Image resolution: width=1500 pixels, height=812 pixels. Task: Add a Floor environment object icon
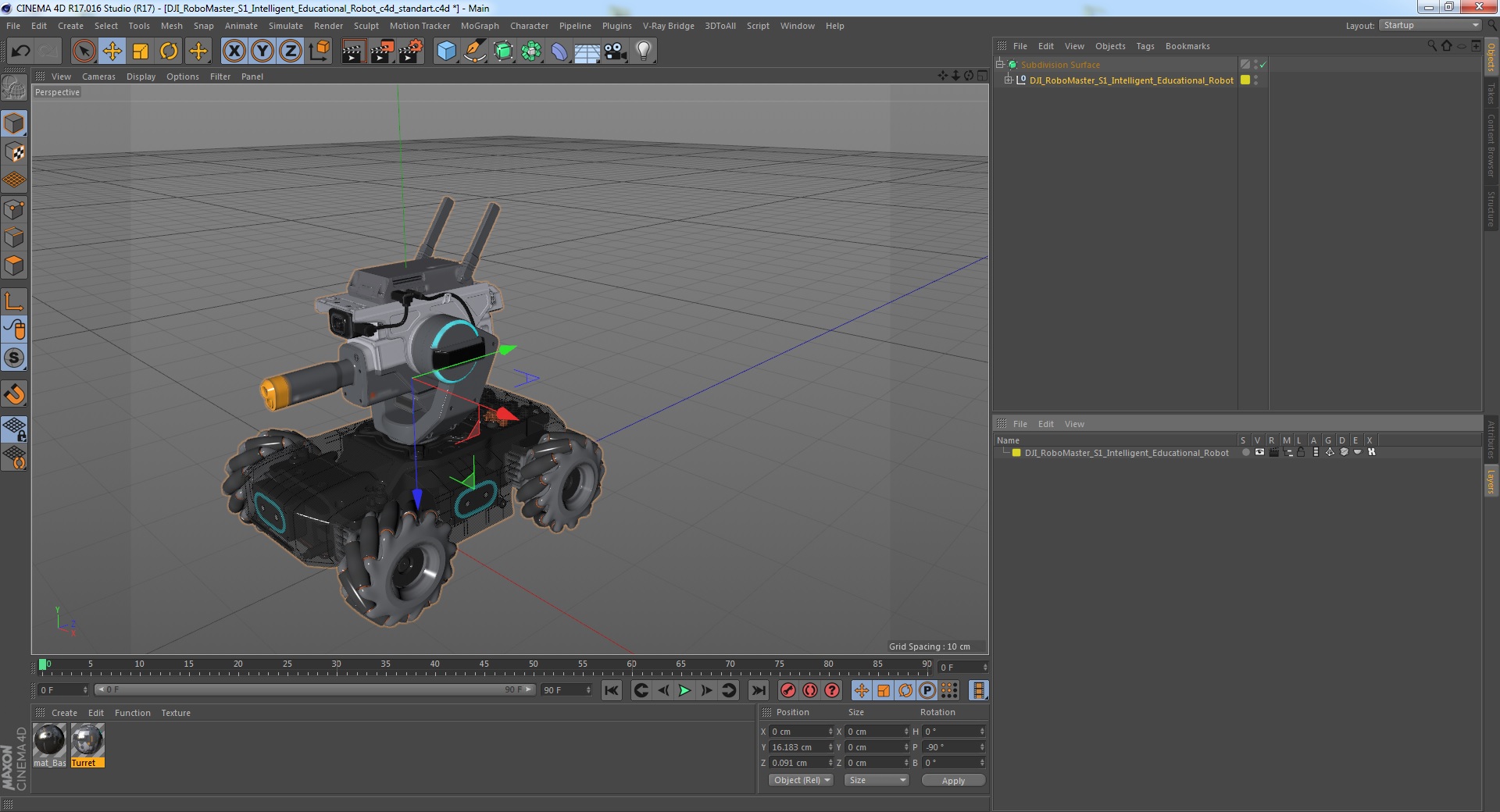pyautogui.click(x=587, y=52)
